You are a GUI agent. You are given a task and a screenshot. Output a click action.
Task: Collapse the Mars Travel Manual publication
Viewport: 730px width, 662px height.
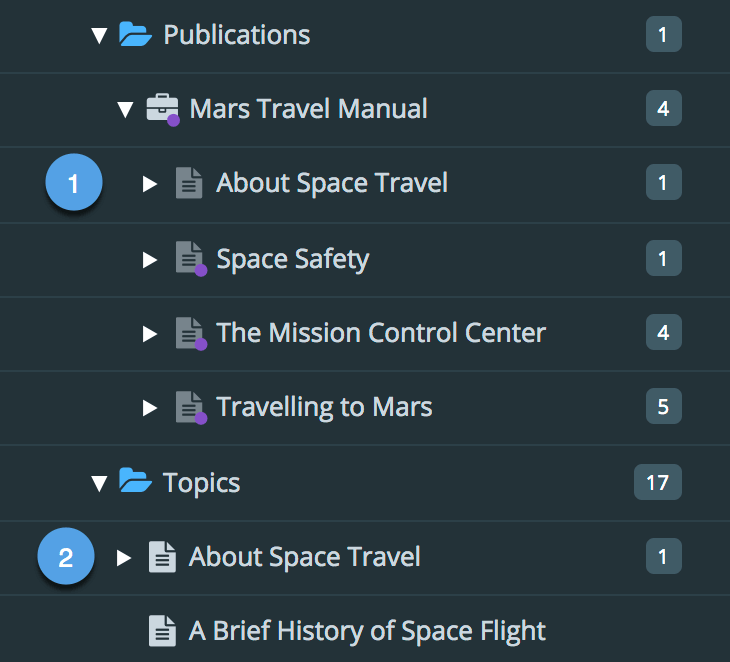125,109
